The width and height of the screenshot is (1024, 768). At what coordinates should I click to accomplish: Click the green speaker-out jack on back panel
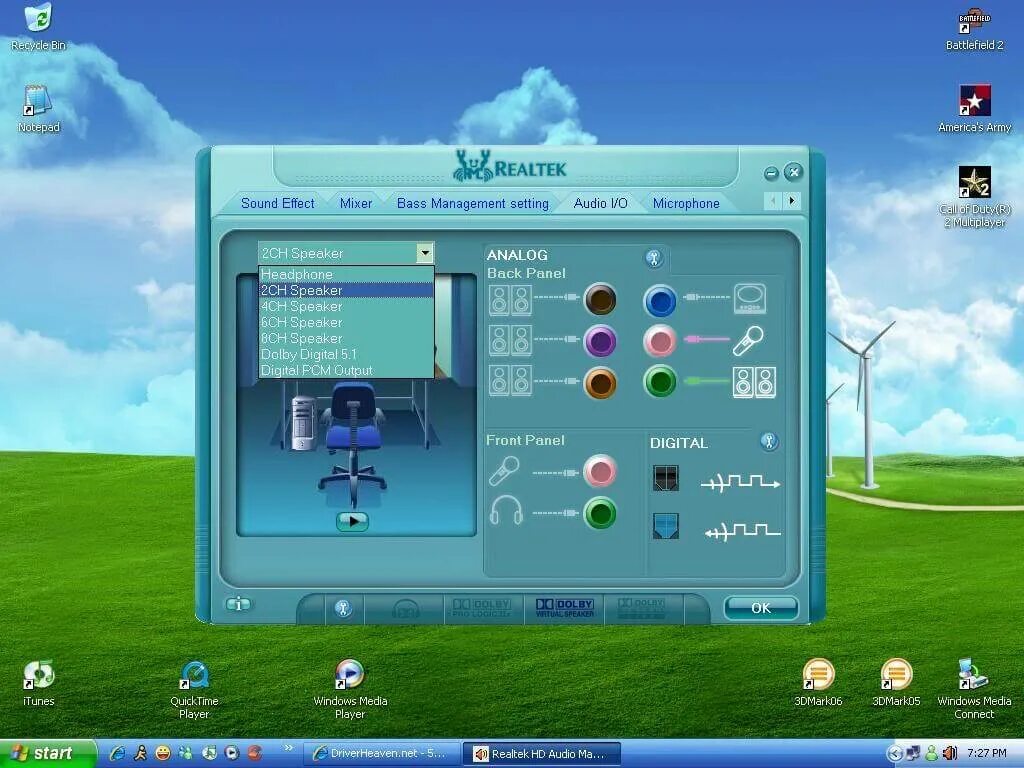coord(660,382)
